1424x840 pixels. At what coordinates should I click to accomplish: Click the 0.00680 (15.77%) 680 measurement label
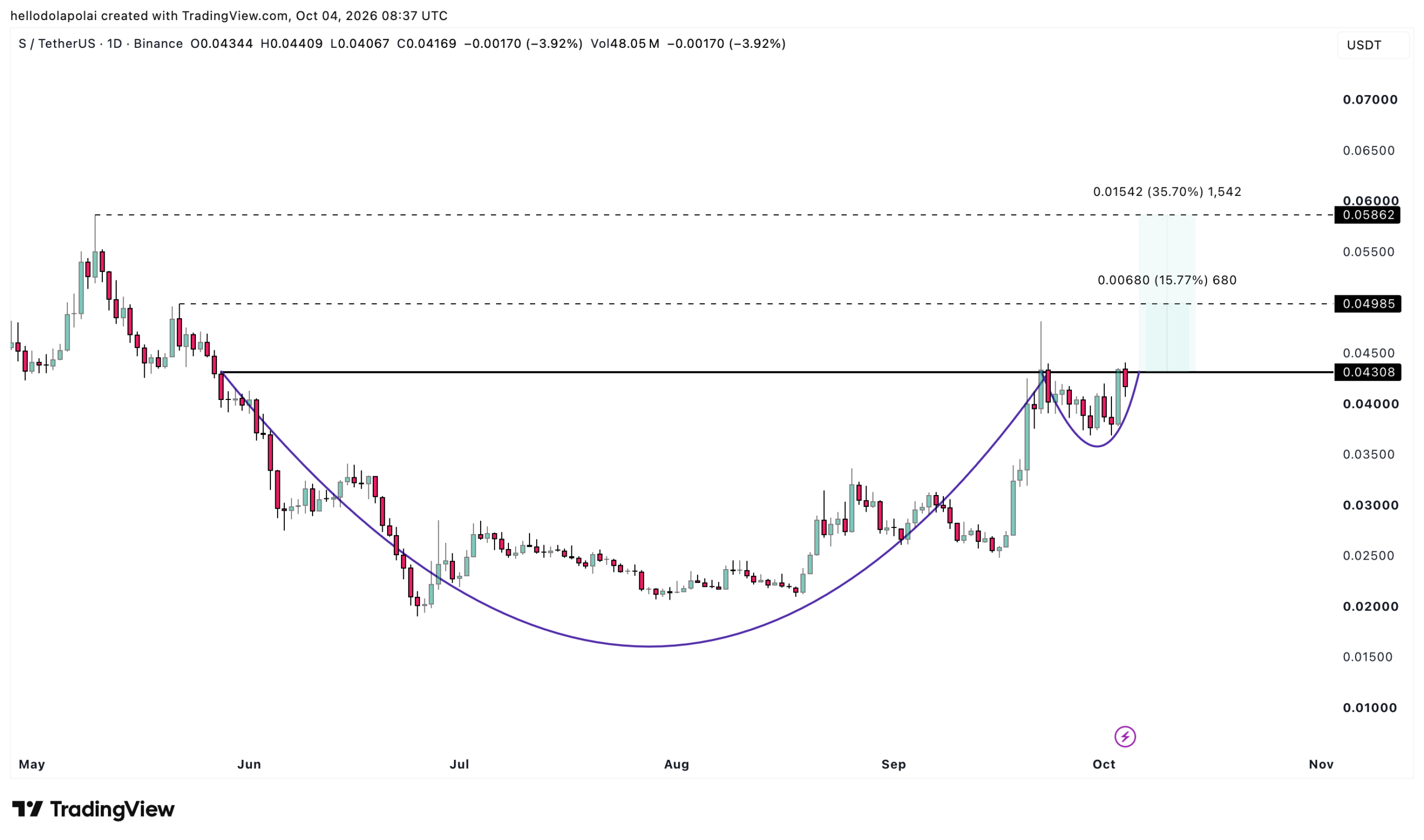point(1167,280)
